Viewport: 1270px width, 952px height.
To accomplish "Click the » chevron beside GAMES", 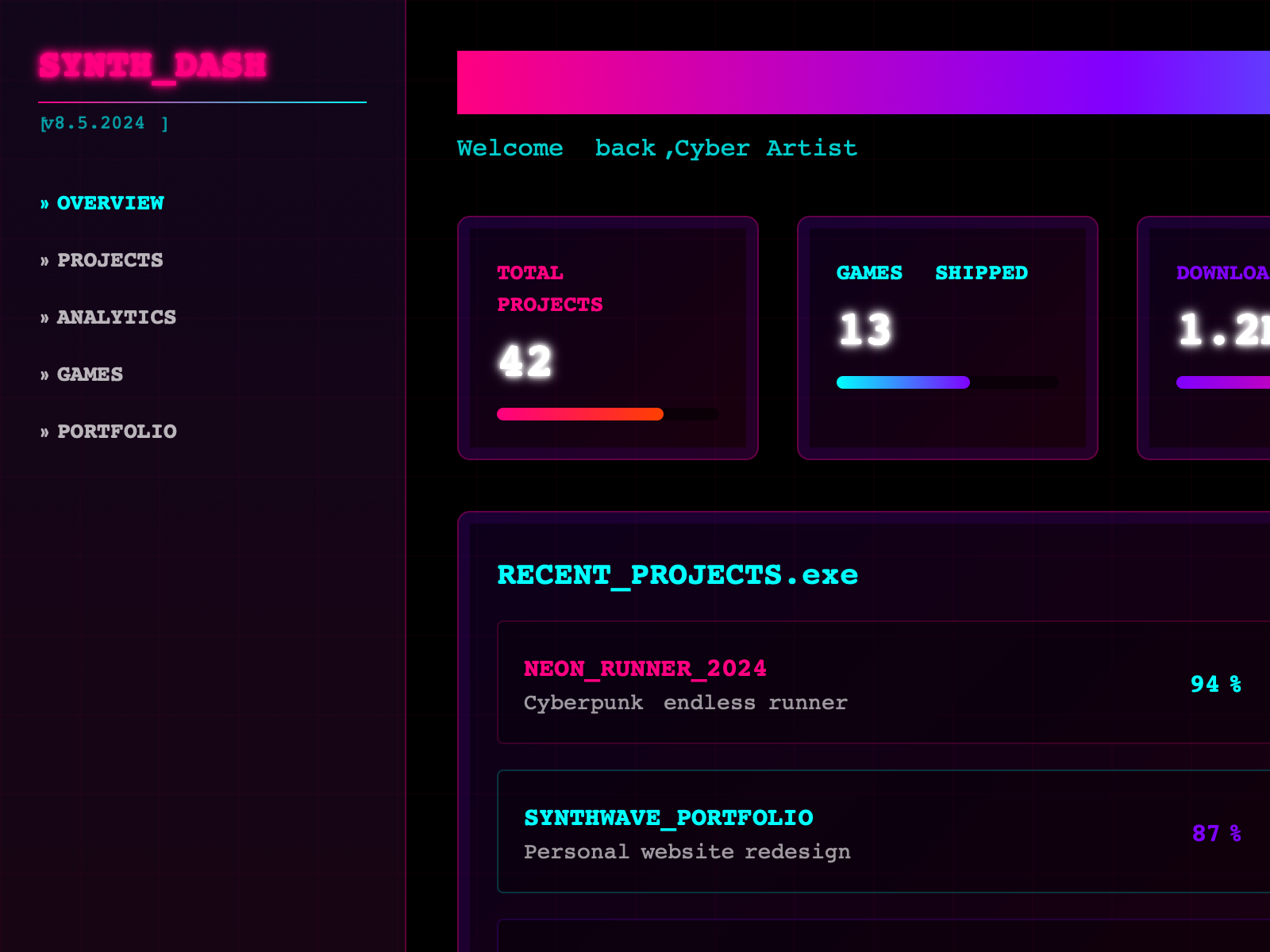I will point(44,374).
